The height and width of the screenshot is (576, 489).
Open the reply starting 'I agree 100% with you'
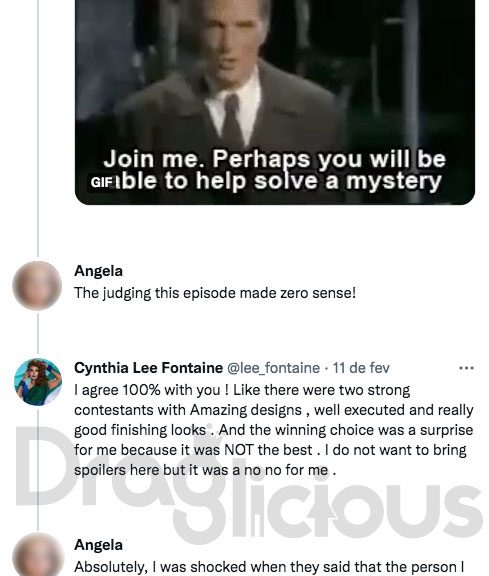pos(274,430)
